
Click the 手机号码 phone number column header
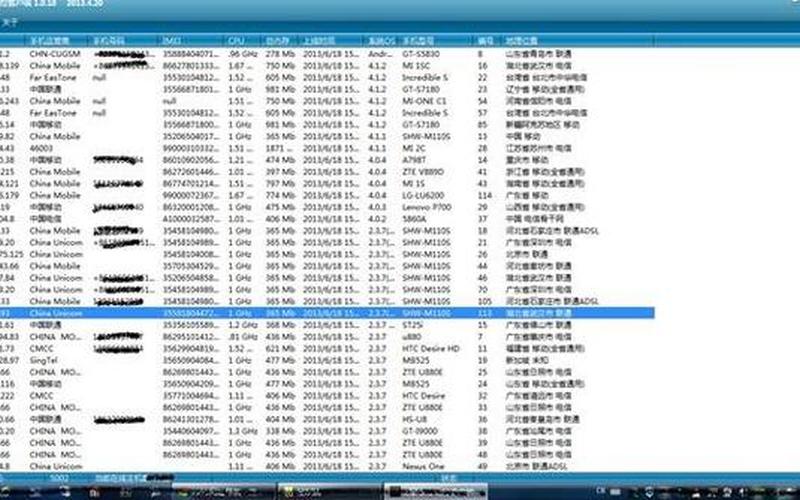(108, 40)
